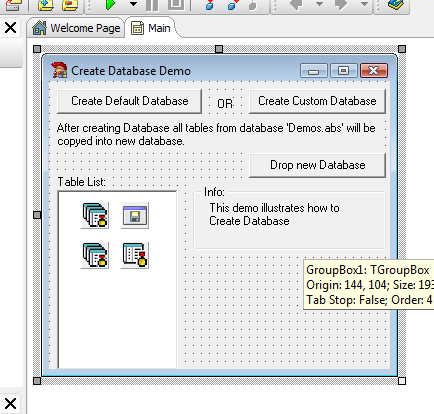Click the top-center sizing handle of the form
This screenshot has width=434, height=414.
pos(219,49)
